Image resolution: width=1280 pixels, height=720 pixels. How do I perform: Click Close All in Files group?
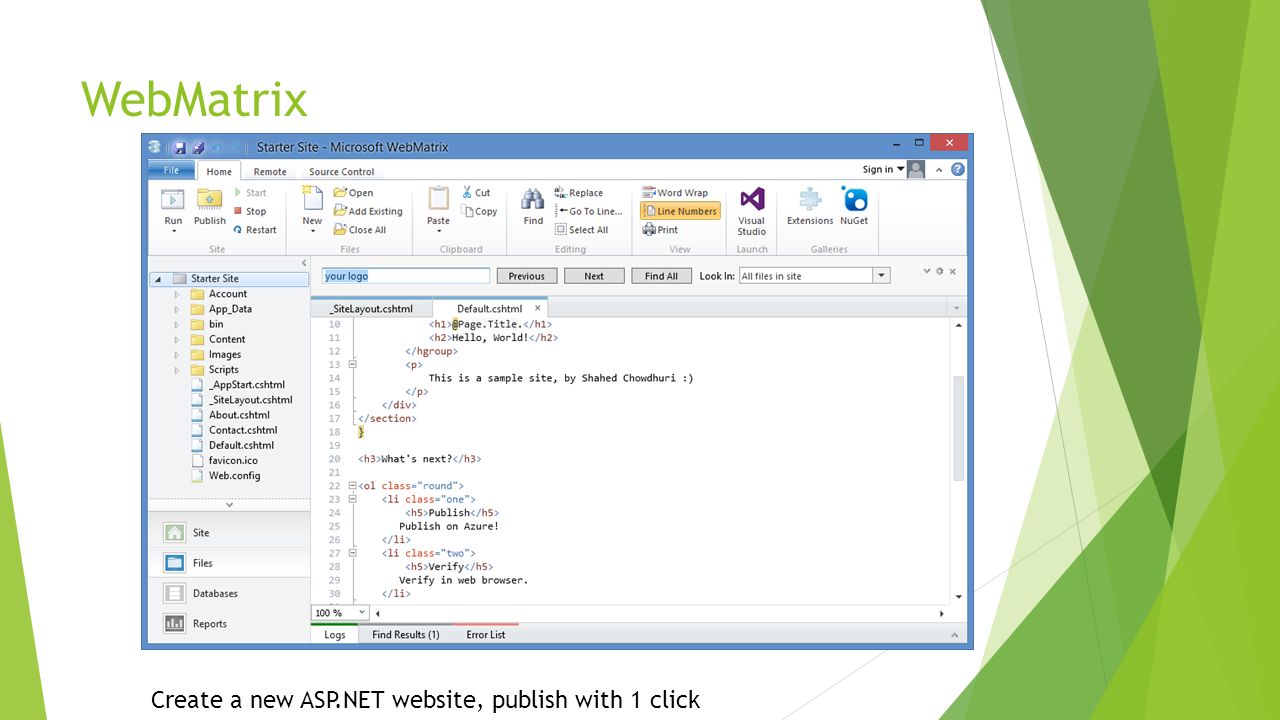coord(360,230)
